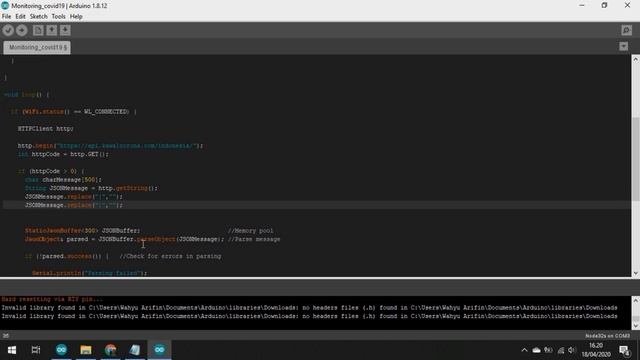The image size is (640, 360).
Task: Click the '//Parse message' comment
Action: tap(254, 239)
